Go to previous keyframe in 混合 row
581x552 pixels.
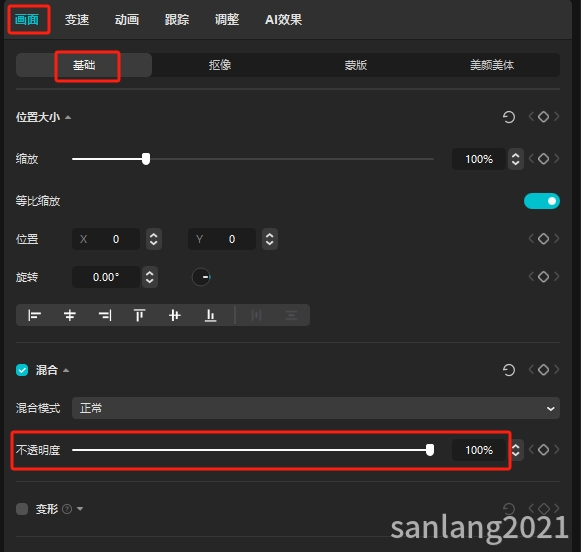pos(531,369)
